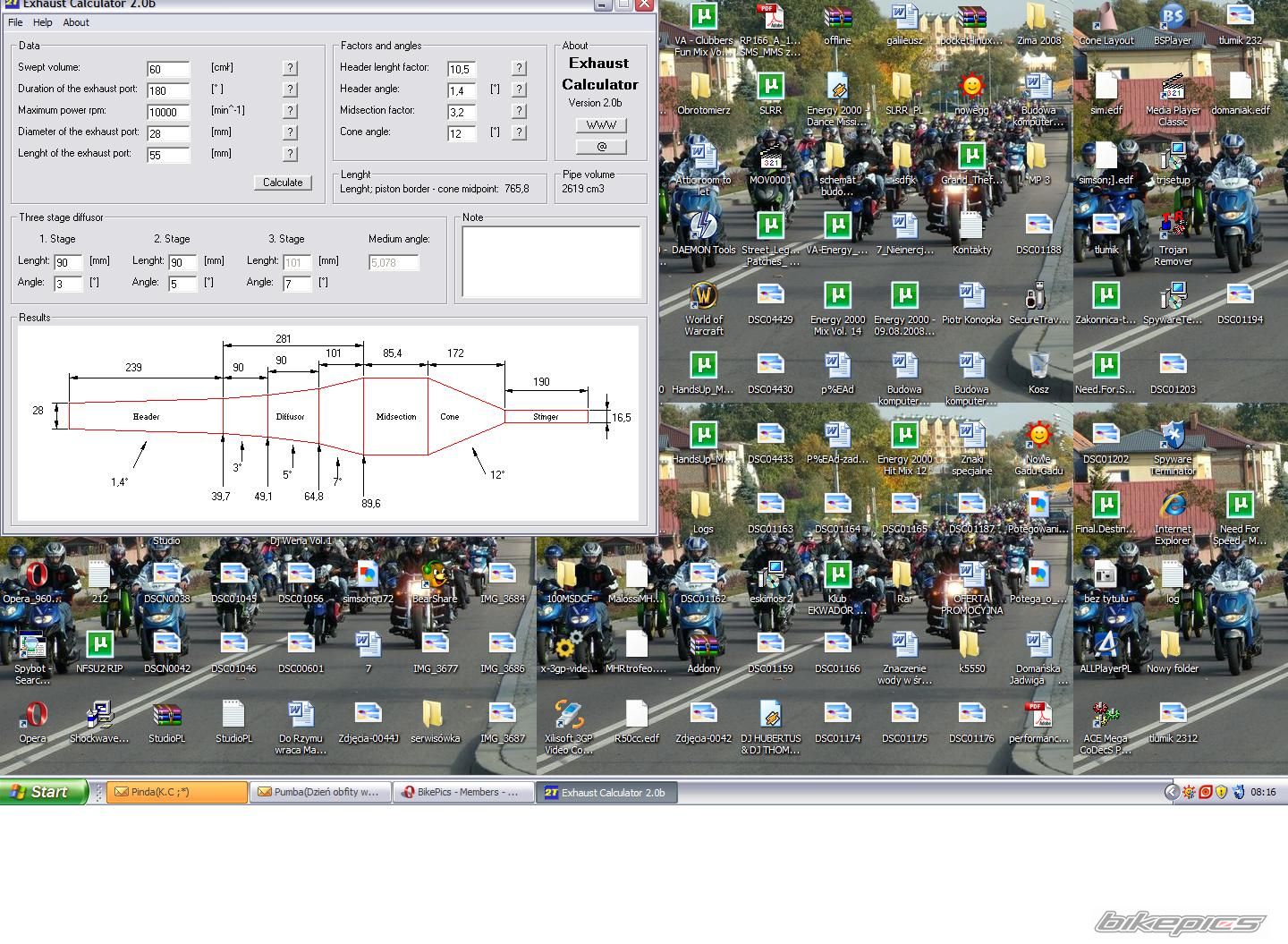
Task: Open the Kosz recycle bin icon
Action: pos(1038,367)
